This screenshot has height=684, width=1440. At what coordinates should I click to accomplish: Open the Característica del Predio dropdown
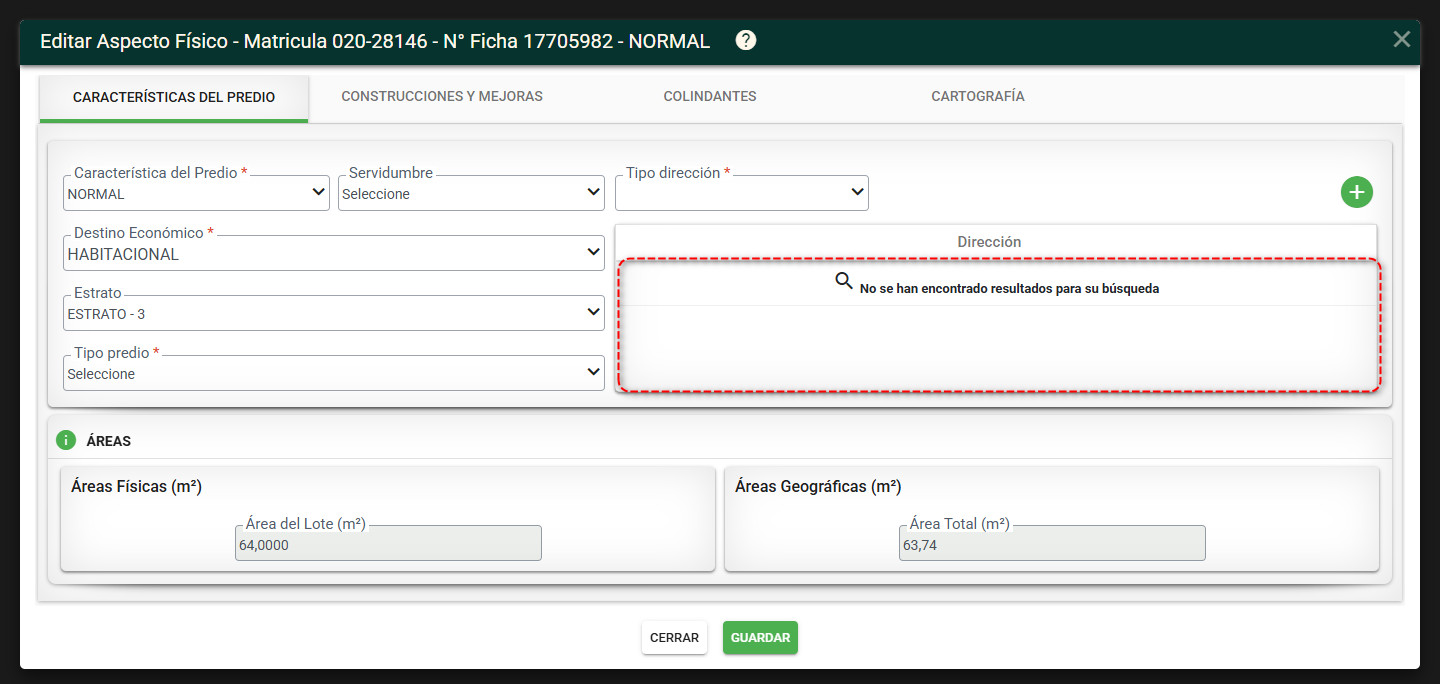pos(196,193)
